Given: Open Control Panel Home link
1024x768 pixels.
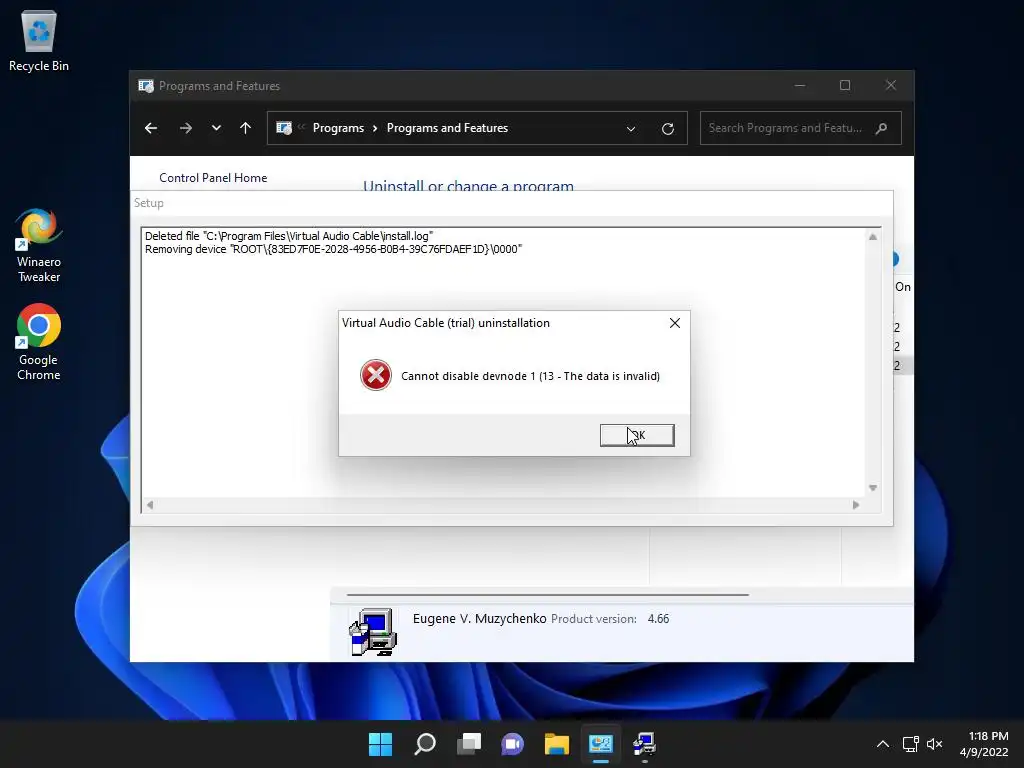Looking at the screenshot, I should point(213,178).
